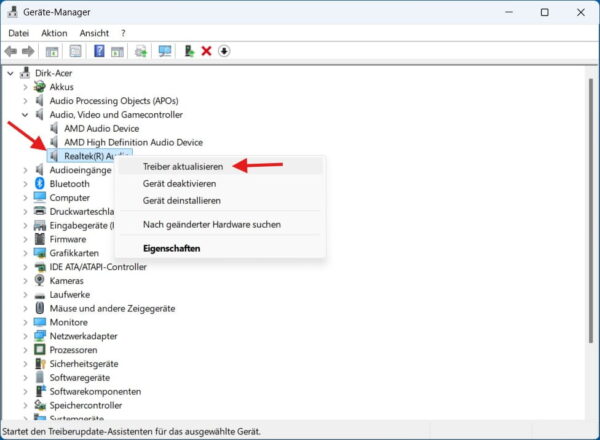Select AMD High Definition Audio Device
This screenshot has height=440, width=600.
point(133,142)
